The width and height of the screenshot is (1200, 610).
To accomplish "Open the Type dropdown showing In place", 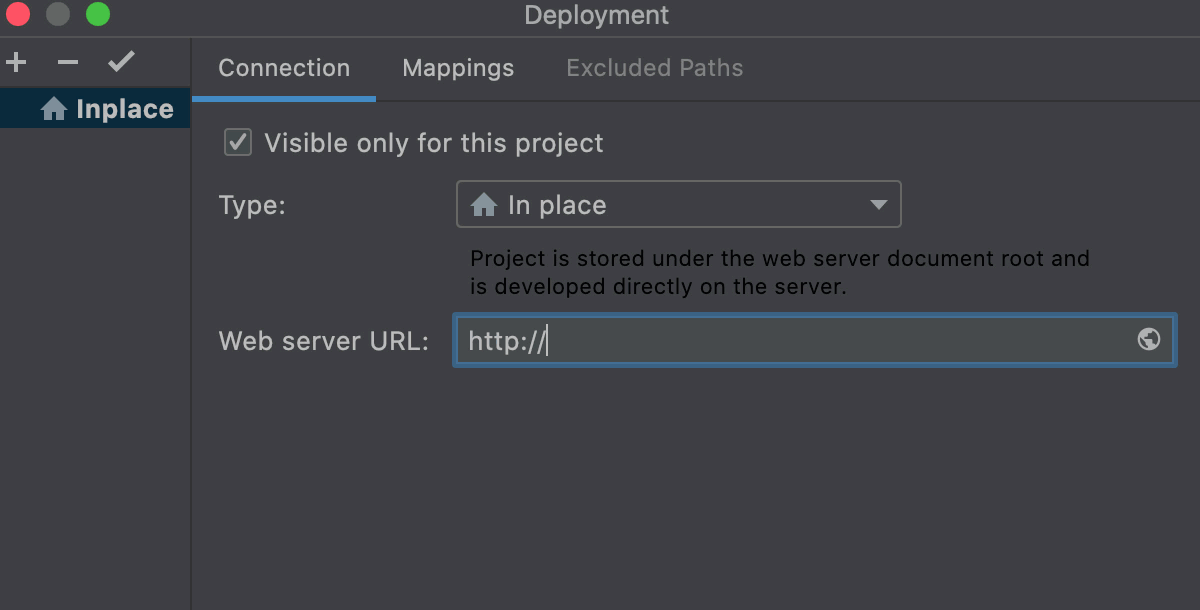I will coord(679,204).
